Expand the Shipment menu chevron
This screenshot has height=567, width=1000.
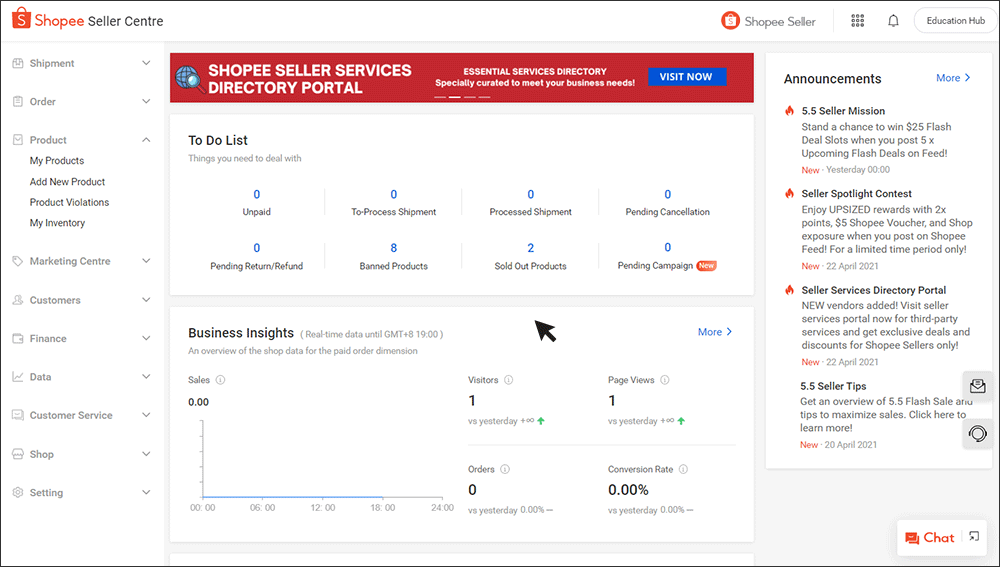146,63
